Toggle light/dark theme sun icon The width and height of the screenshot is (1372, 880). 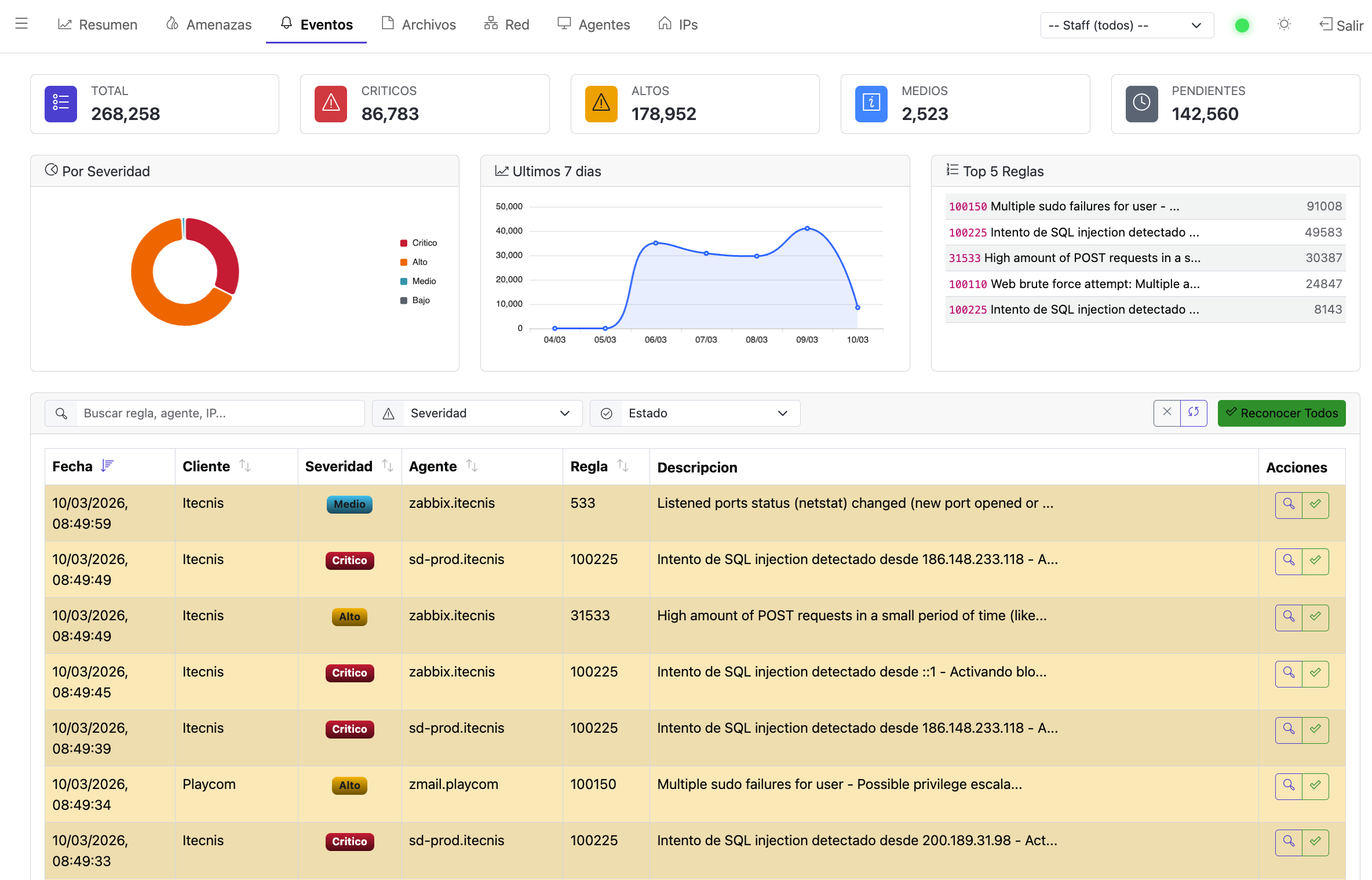[x=1284, y=24]
